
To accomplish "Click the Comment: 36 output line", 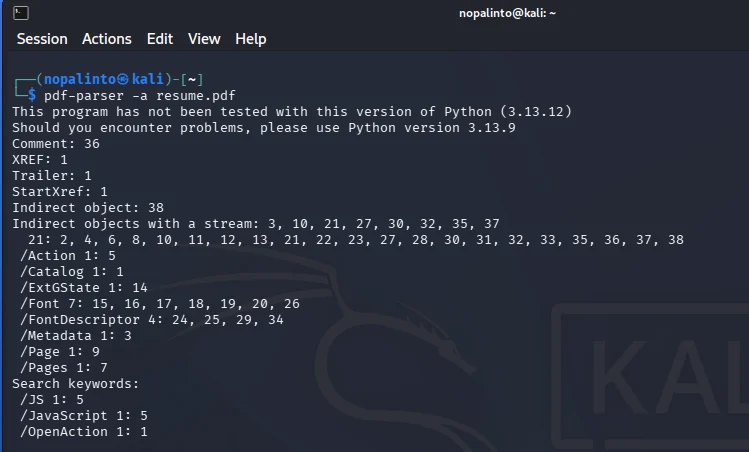I will [x=56, y=144].
